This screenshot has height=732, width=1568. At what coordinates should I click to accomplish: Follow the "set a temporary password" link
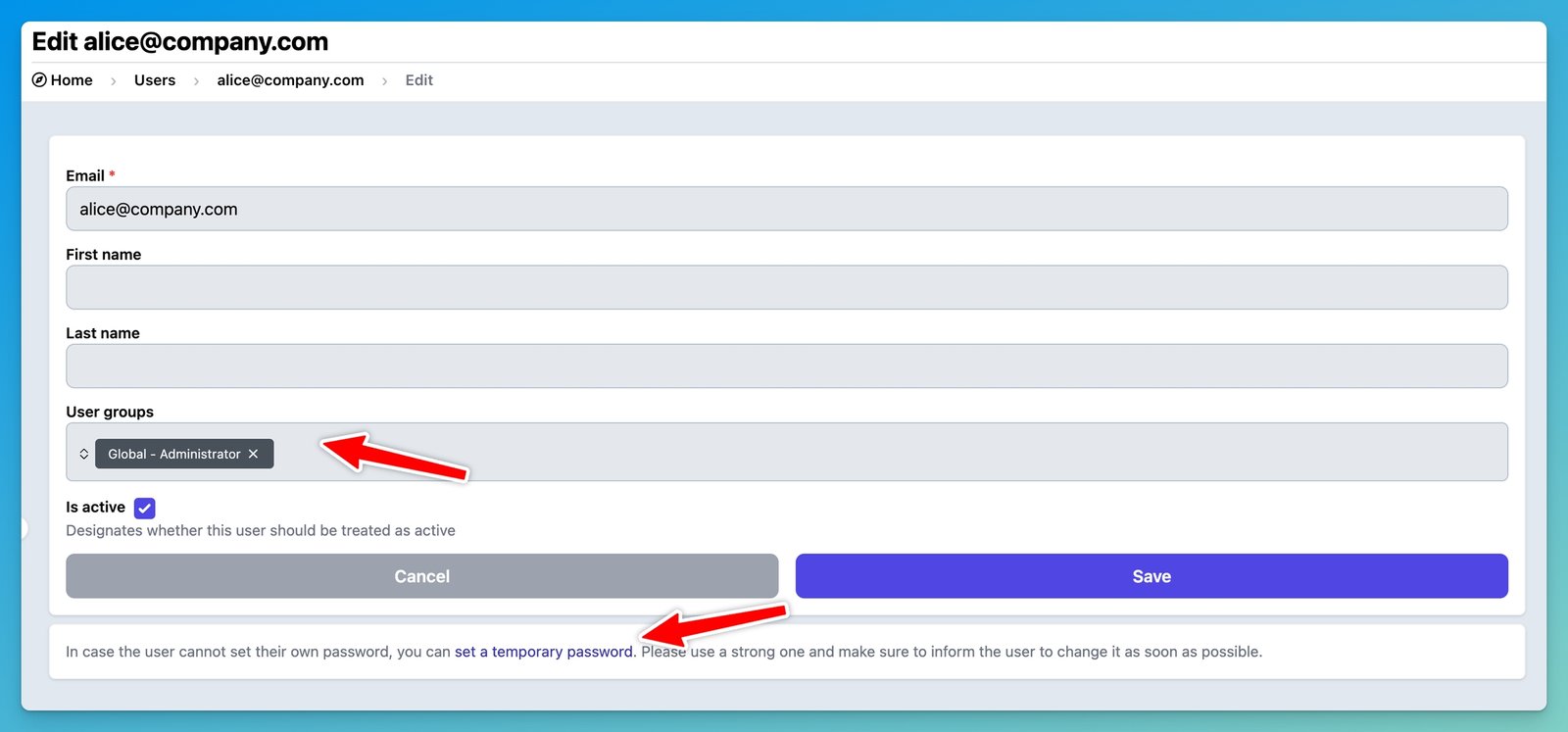click(543, 652)
